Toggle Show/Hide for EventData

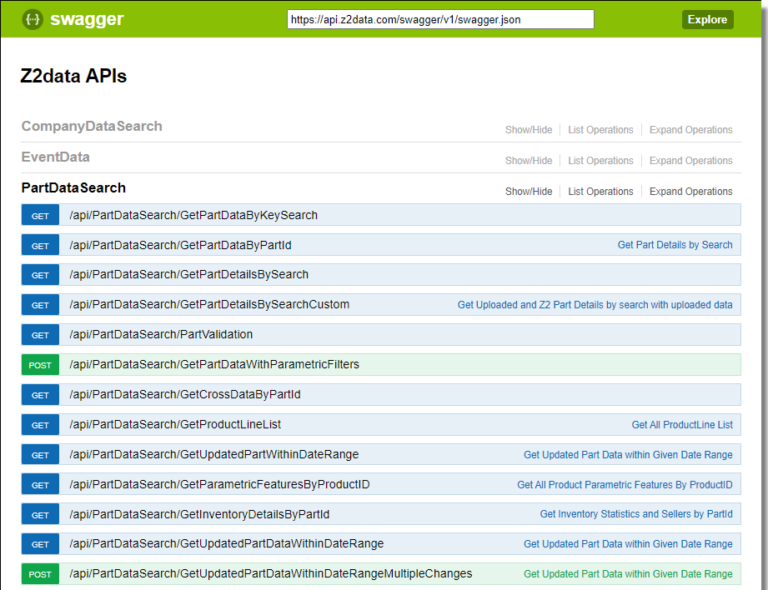pyautogui.click(x=528, y=161)
